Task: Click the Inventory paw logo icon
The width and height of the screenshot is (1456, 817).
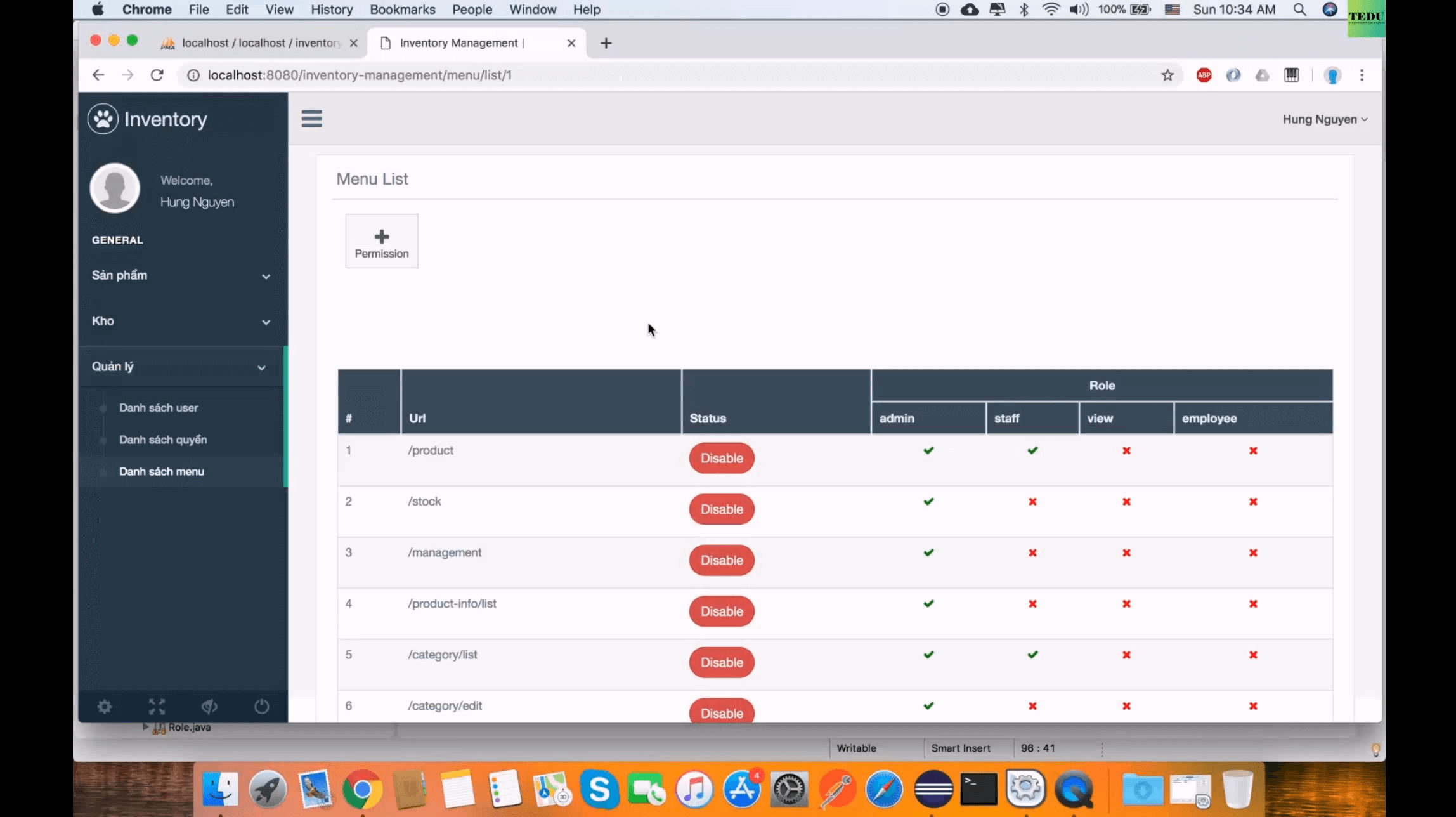Action: click(103, 119)
